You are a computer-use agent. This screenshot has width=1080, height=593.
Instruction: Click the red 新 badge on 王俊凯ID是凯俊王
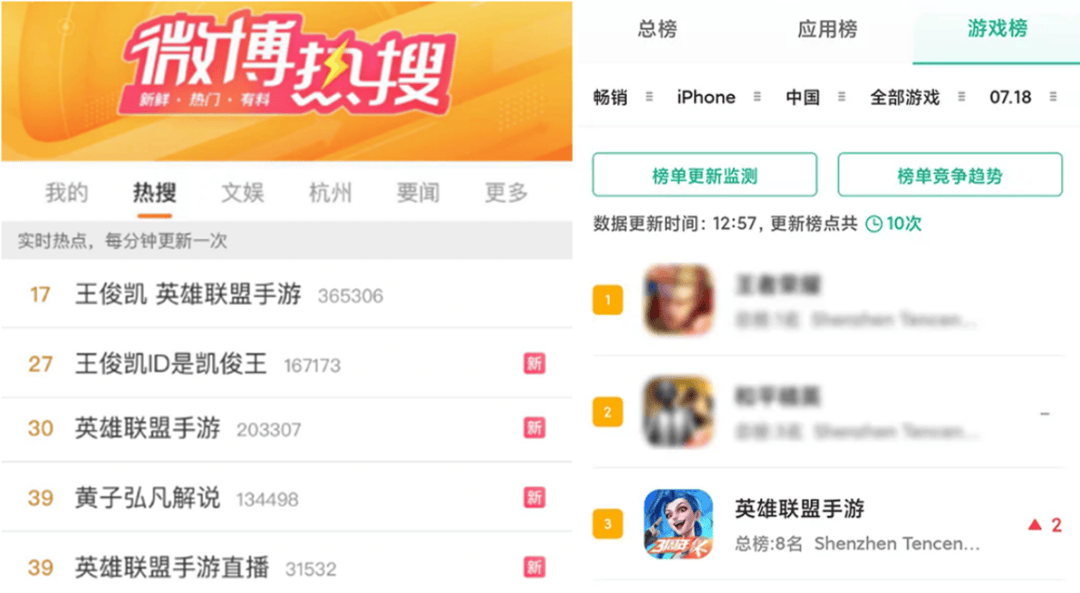(x=534, y=363)
